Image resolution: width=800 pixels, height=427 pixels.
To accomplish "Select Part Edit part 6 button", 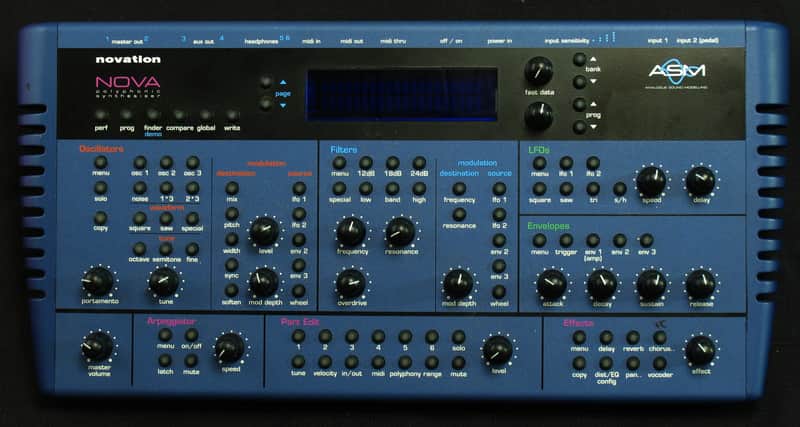I will click(x=432, y=336).
